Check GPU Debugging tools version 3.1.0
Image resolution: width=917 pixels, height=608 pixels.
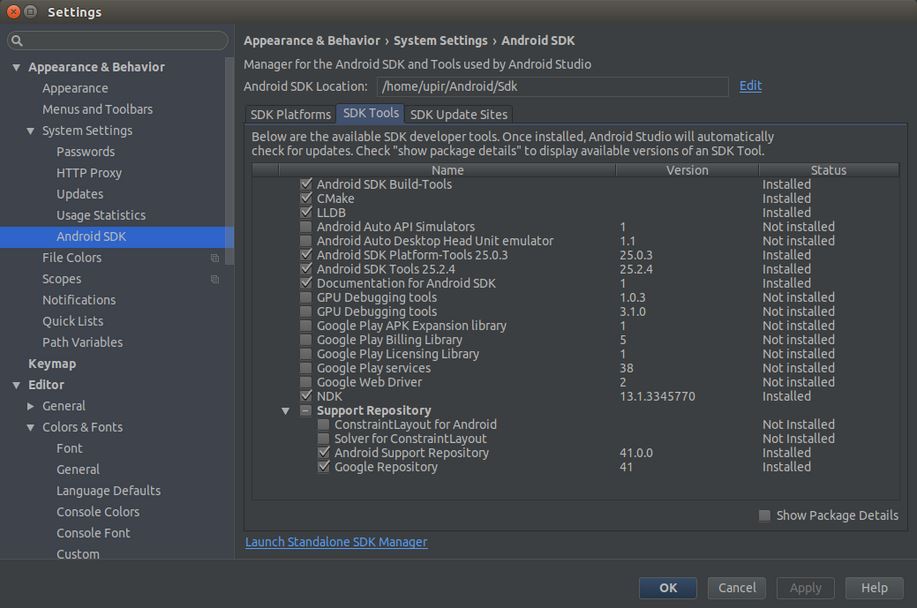pos(306,311)
